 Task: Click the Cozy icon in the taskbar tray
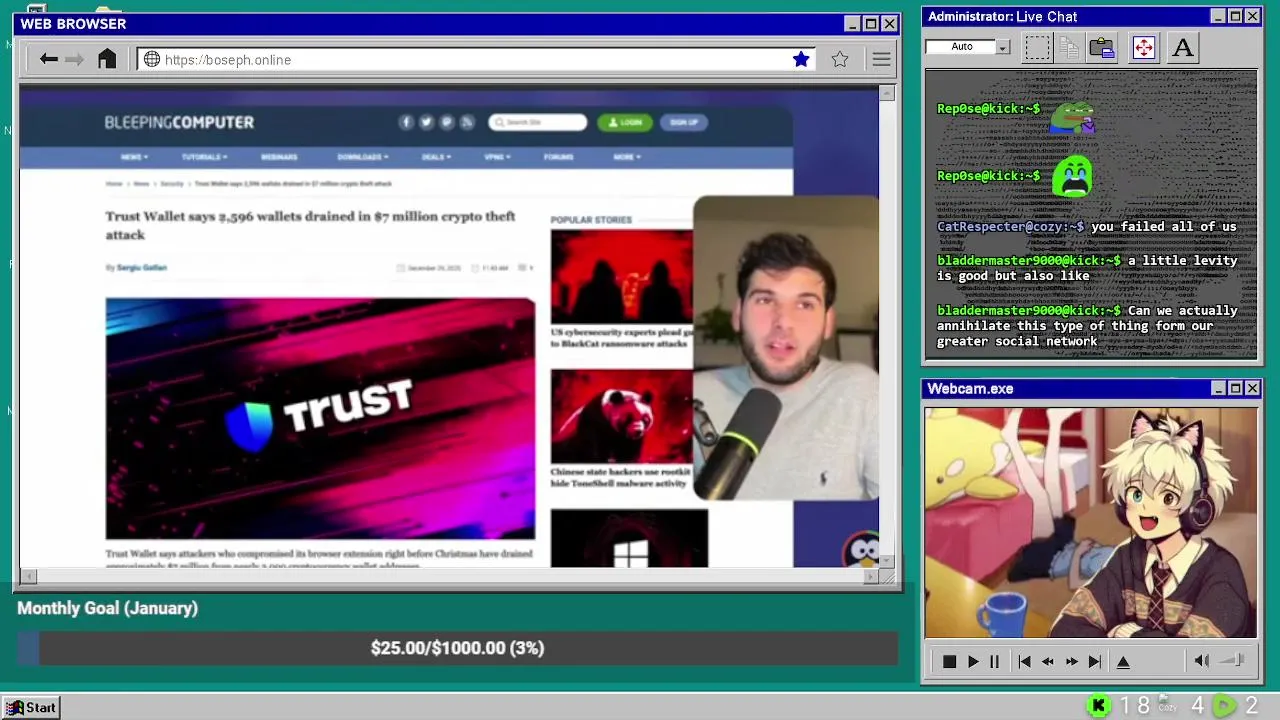click(1167, 705)
